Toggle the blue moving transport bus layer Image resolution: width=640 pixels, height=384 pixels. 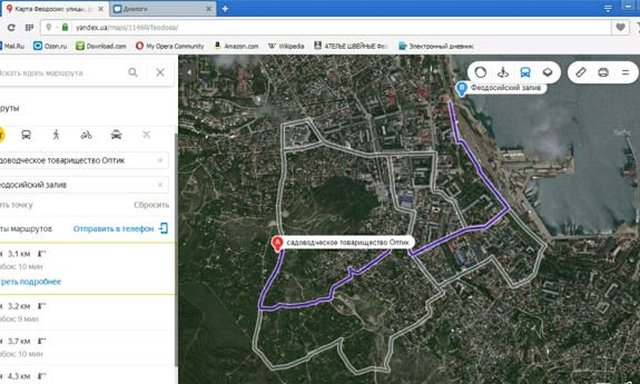[x=525, y=73]
